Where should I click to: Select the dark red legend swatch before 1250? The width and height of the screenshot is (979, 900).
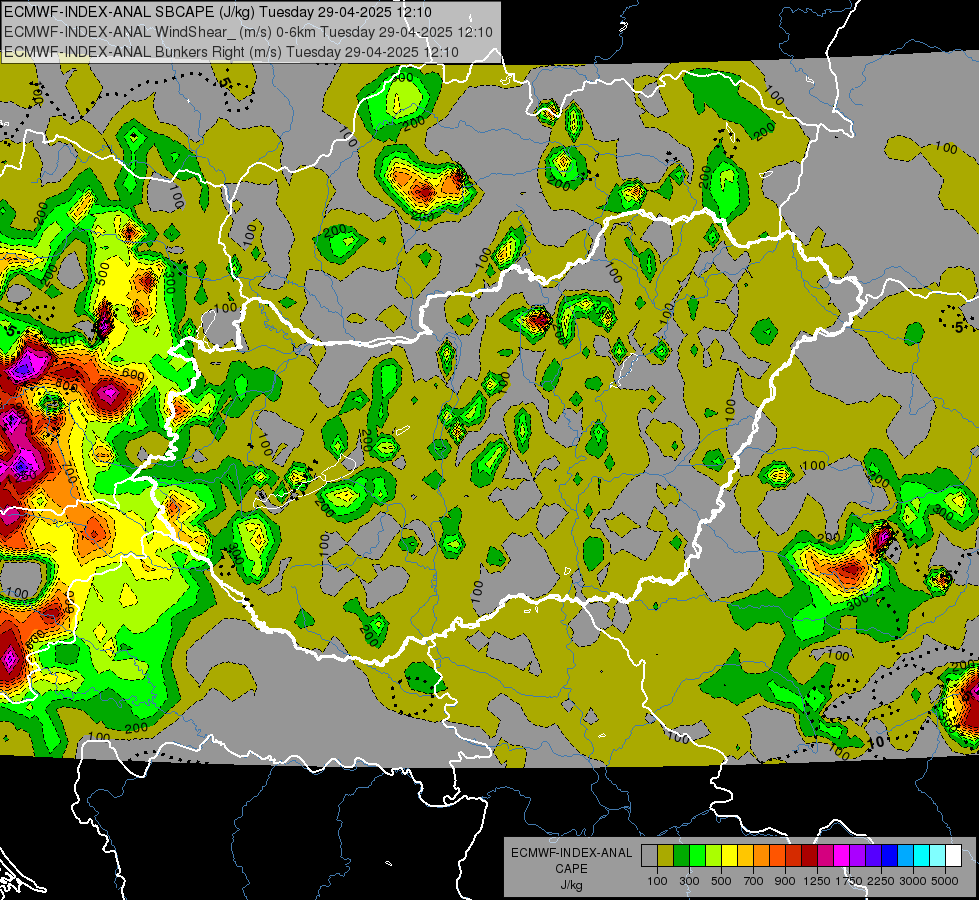pos(810,856)
